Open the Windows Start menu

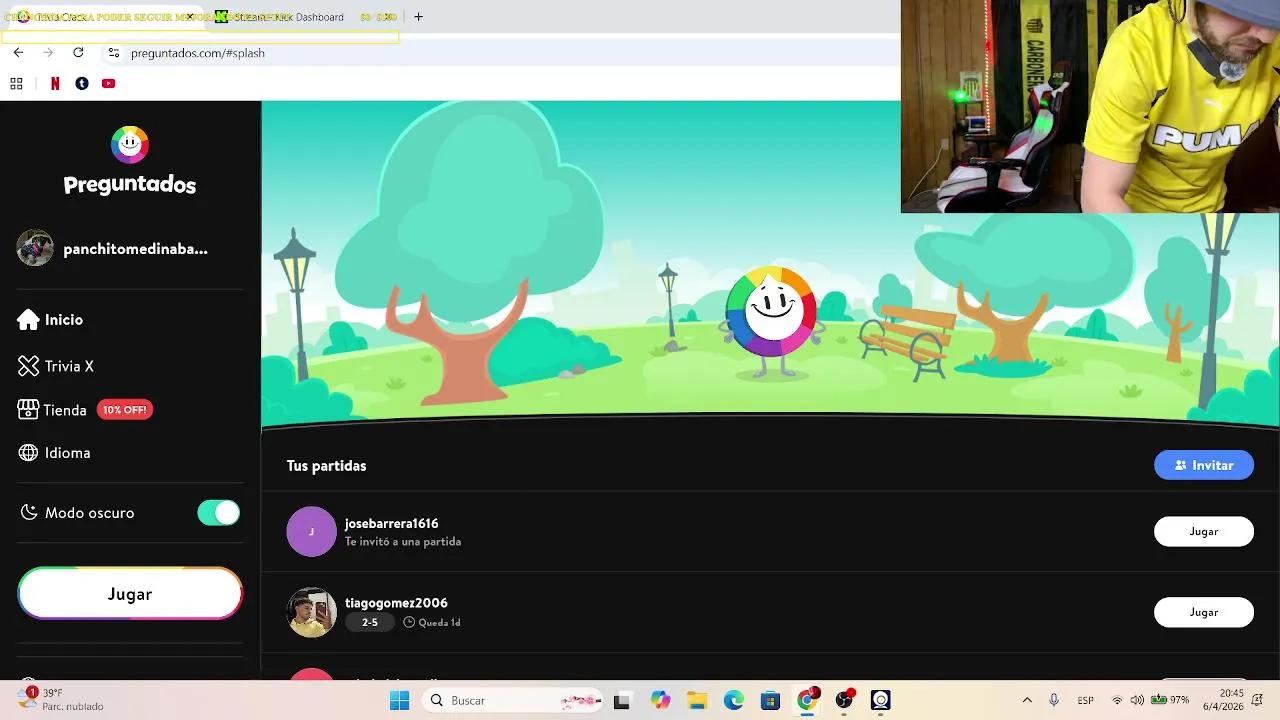[x=399, y=700]
